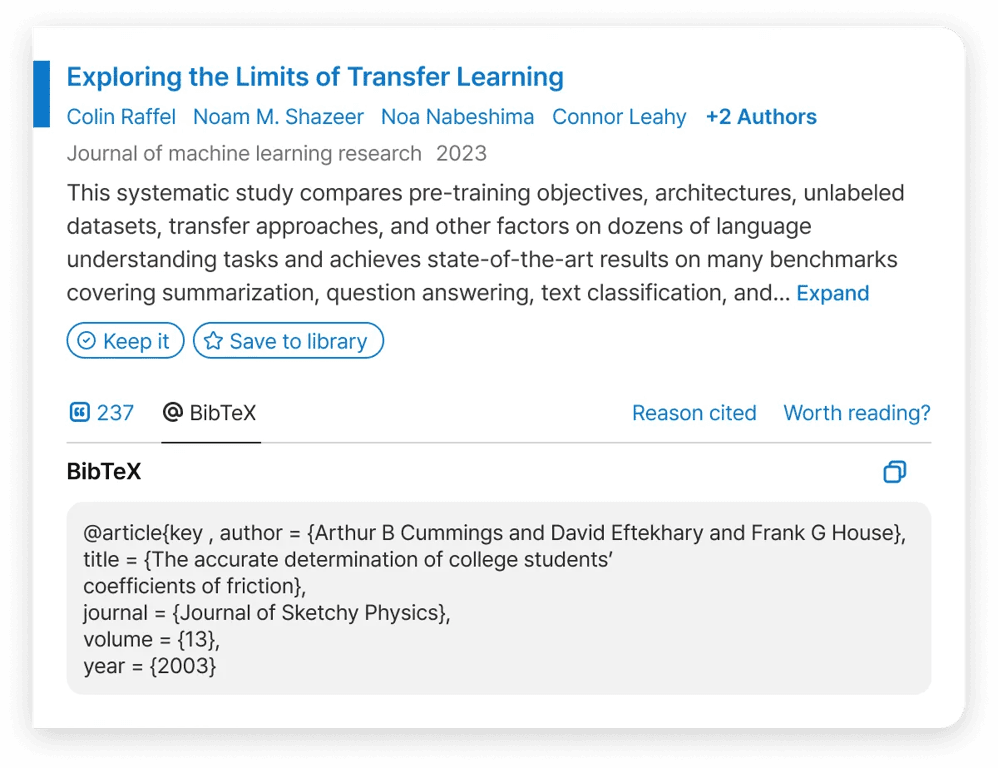Screen dimensions: 998x768
Task: Switch to the BibTeX tab
Action: pos(211,413)
